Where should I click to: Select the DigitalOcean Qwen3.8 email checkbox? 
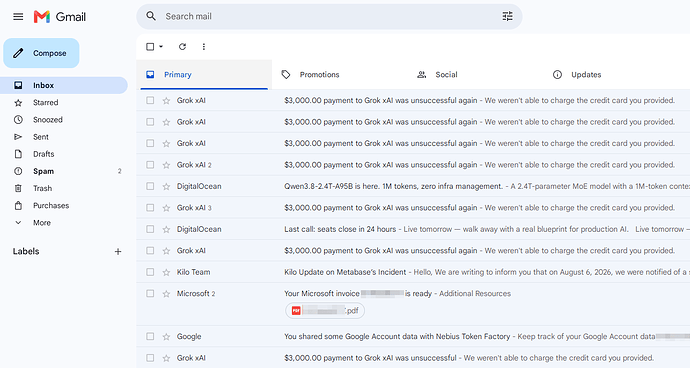[x=150, y=186]
